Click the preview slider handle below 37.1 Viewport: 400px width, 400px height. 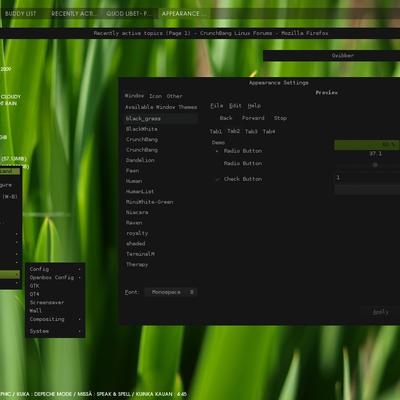[x=375, y=165]
